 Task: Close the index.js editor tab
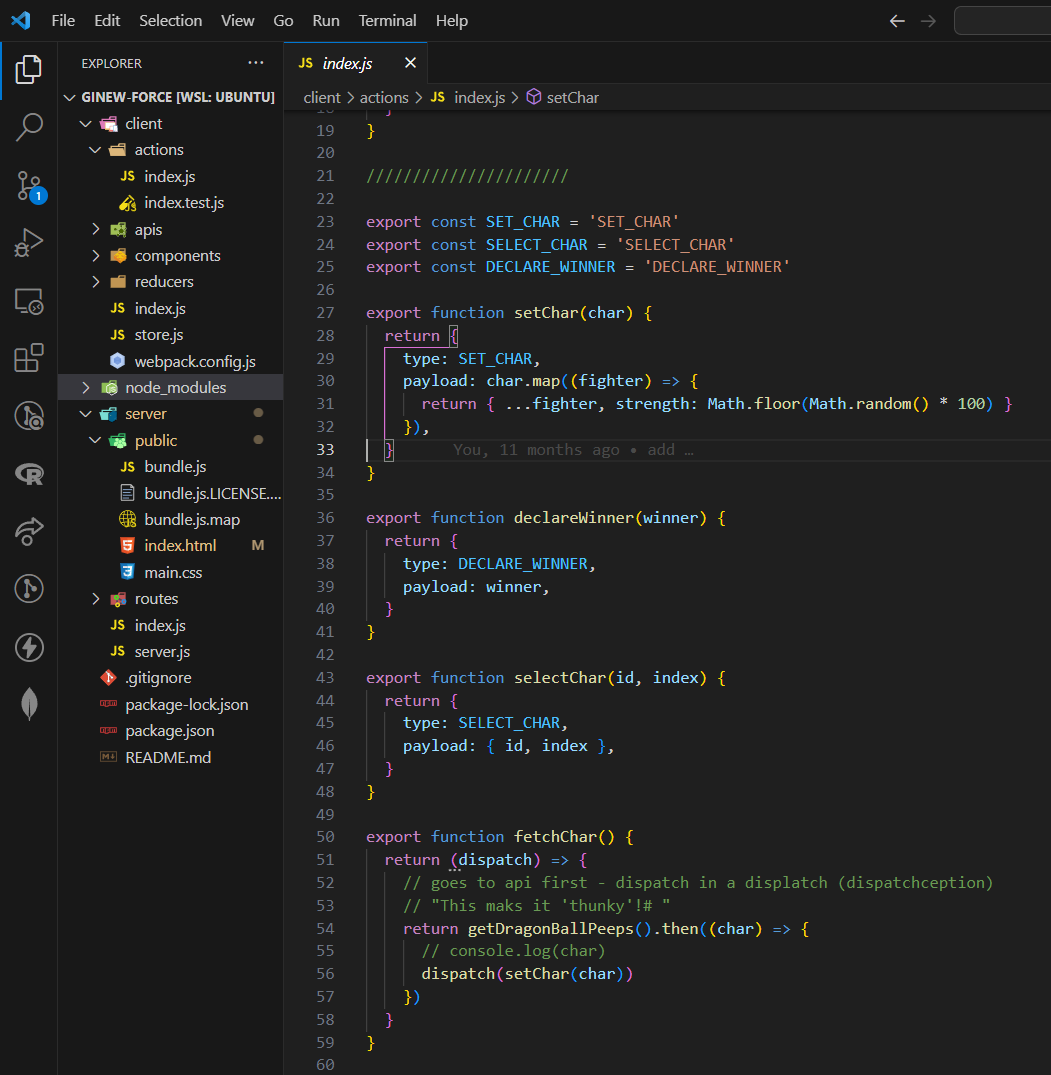pos(411,63)
